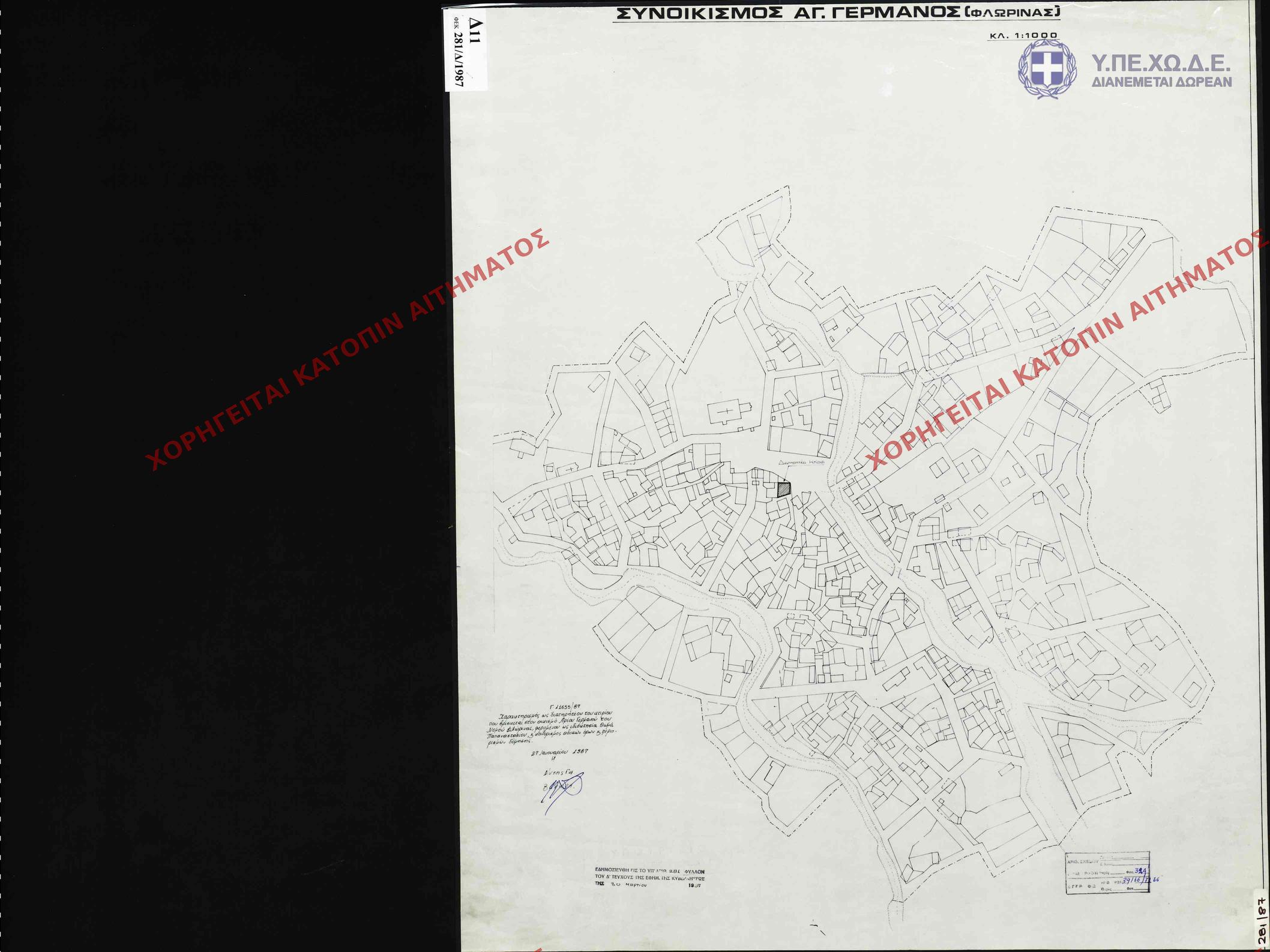Click the Greek coat of arms emblem
Image resolution: width=1270 pixels, height=952 pixels.
(x=1047, y=68)
